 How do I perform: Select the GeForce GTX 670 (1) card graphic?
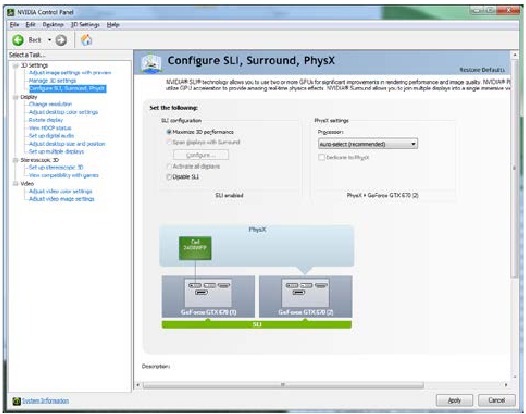(x=208, y=296)
